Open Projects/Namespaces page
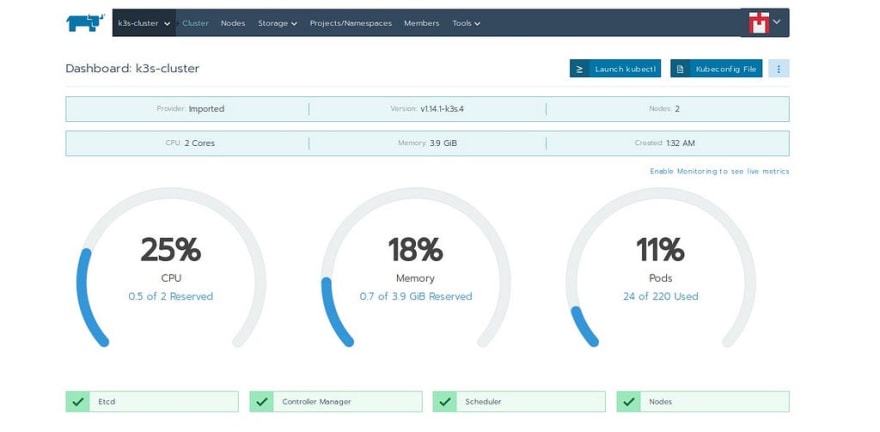The image size is (880, 432). 351,23
